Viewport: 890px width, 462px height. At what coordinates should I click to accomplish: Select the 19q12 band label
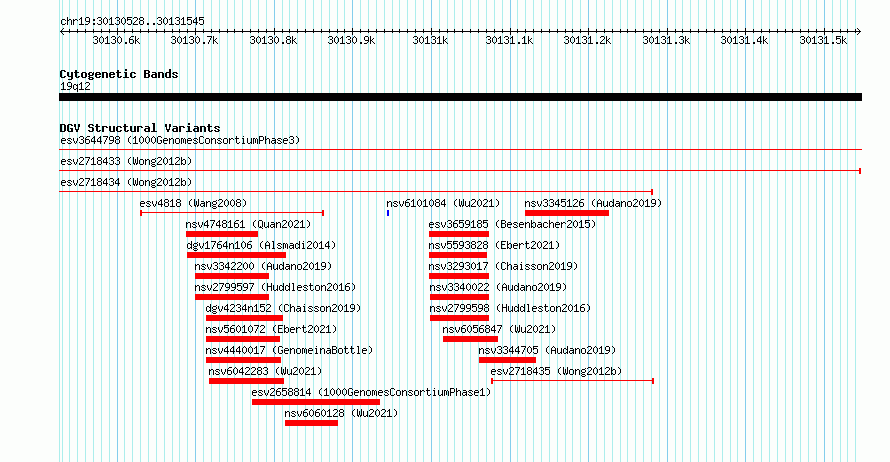coord(75,86)
